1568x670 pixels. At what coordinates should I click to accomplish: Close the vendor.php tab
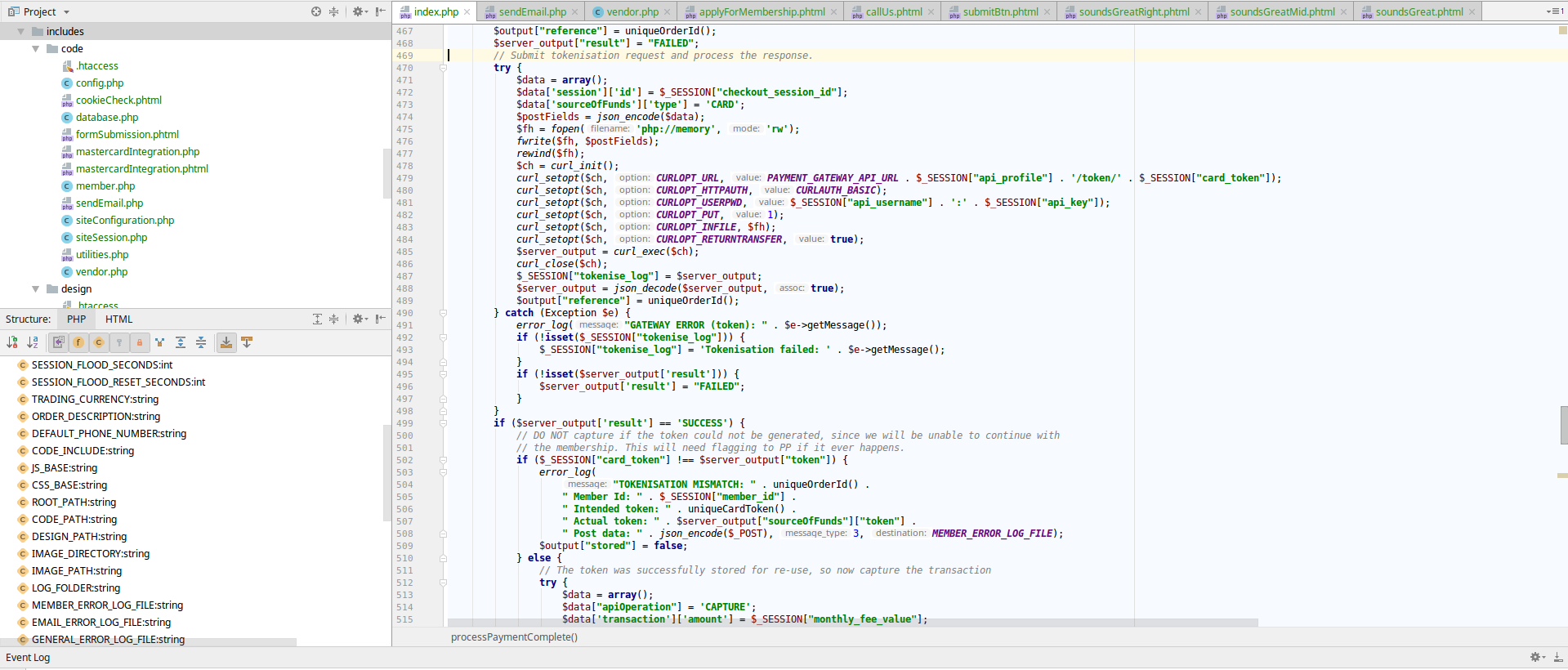coord(667,12)
